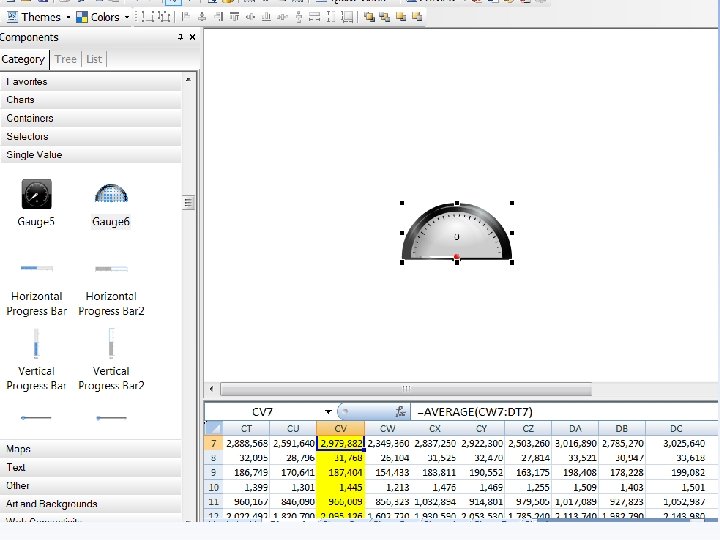Make components the same width
The height and width of the screenshot is (540, 720).
[x=315, y=17]
